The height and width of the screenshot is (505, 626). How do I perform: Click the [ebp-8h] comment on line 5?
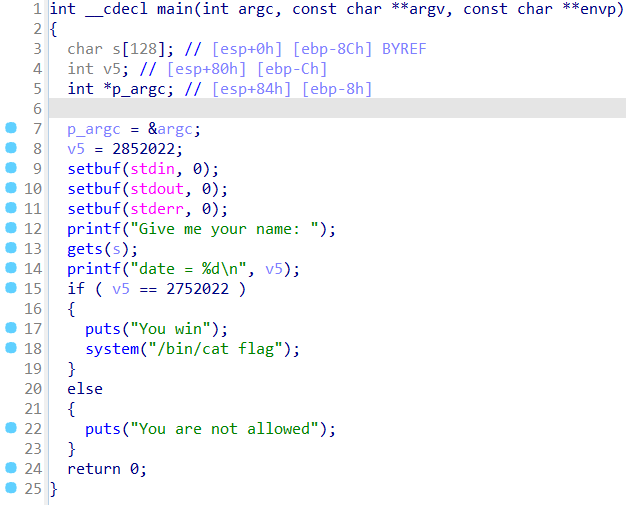pyautogui.click(x=337, y=89)
